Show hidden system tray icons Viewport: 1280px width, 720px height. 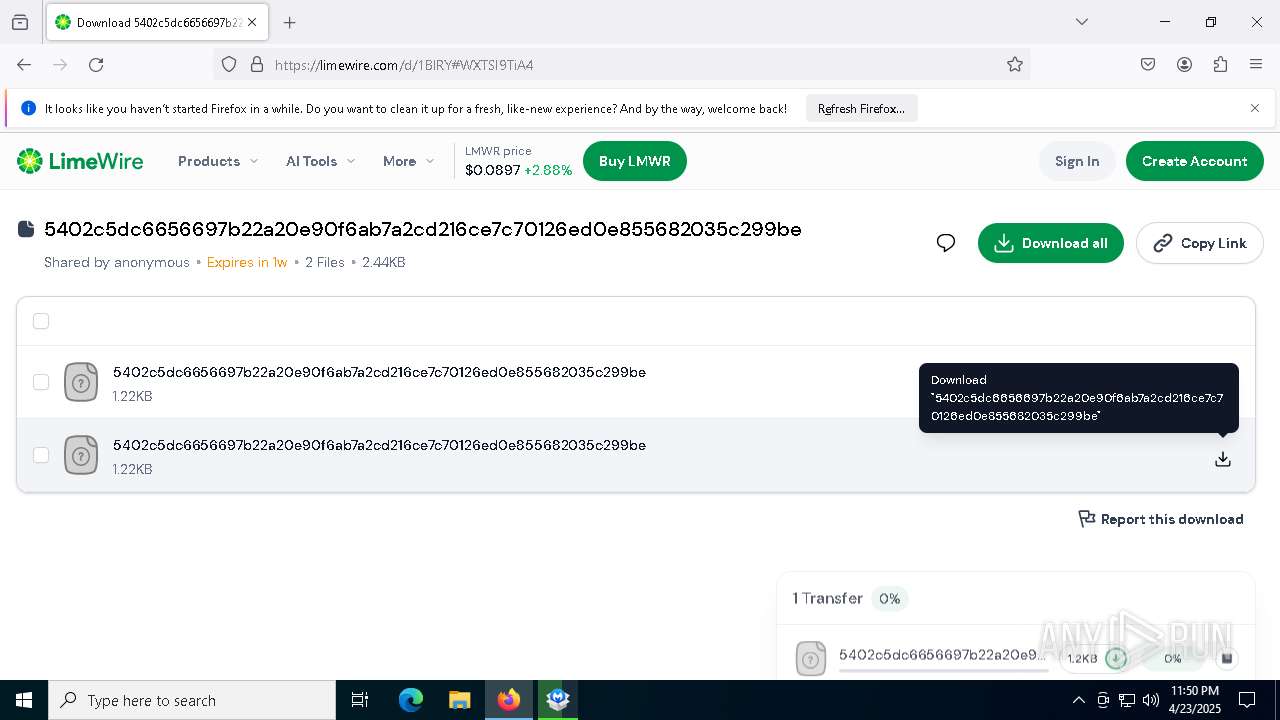1078,700
